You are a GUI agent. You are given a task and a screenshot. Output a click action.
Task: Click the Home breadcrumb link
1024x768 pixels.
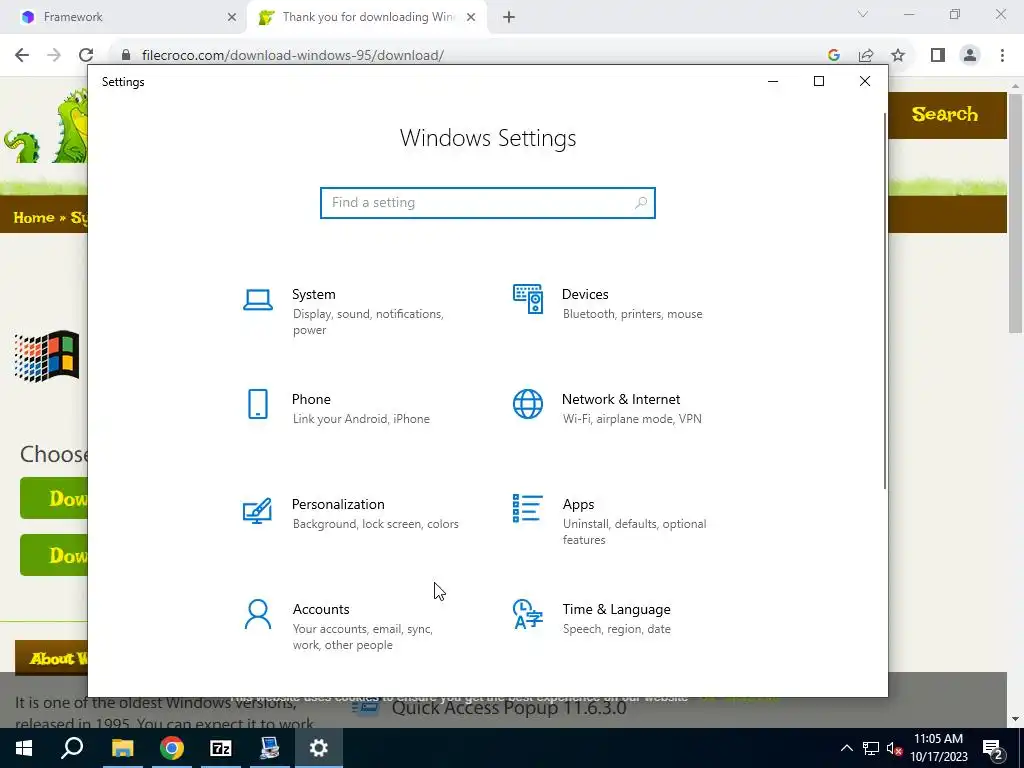pyautogui.click(x=34, y=217)
